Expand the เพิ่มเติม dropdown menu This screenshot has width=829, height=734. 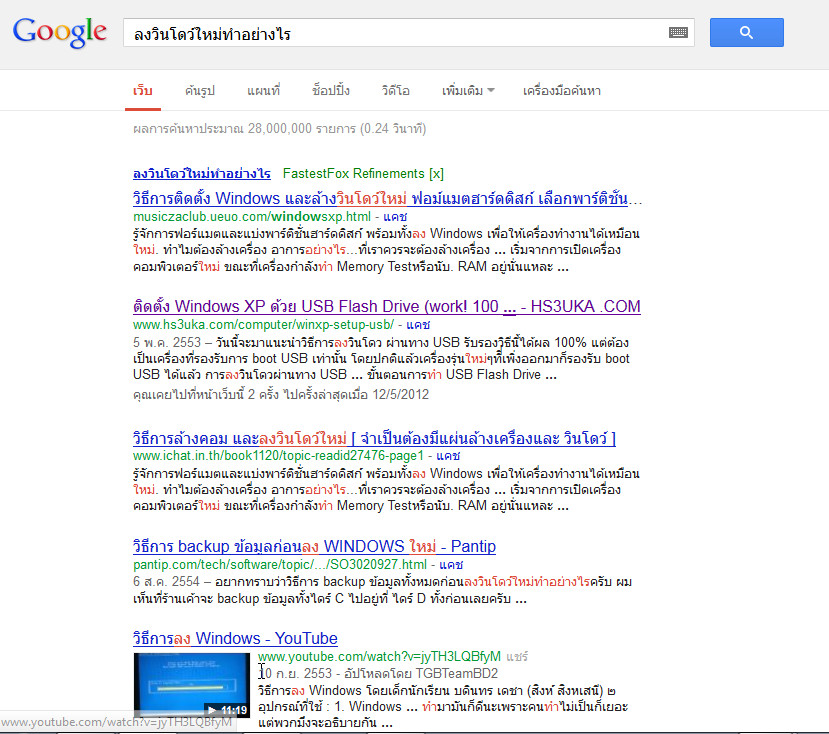[468, 90]
